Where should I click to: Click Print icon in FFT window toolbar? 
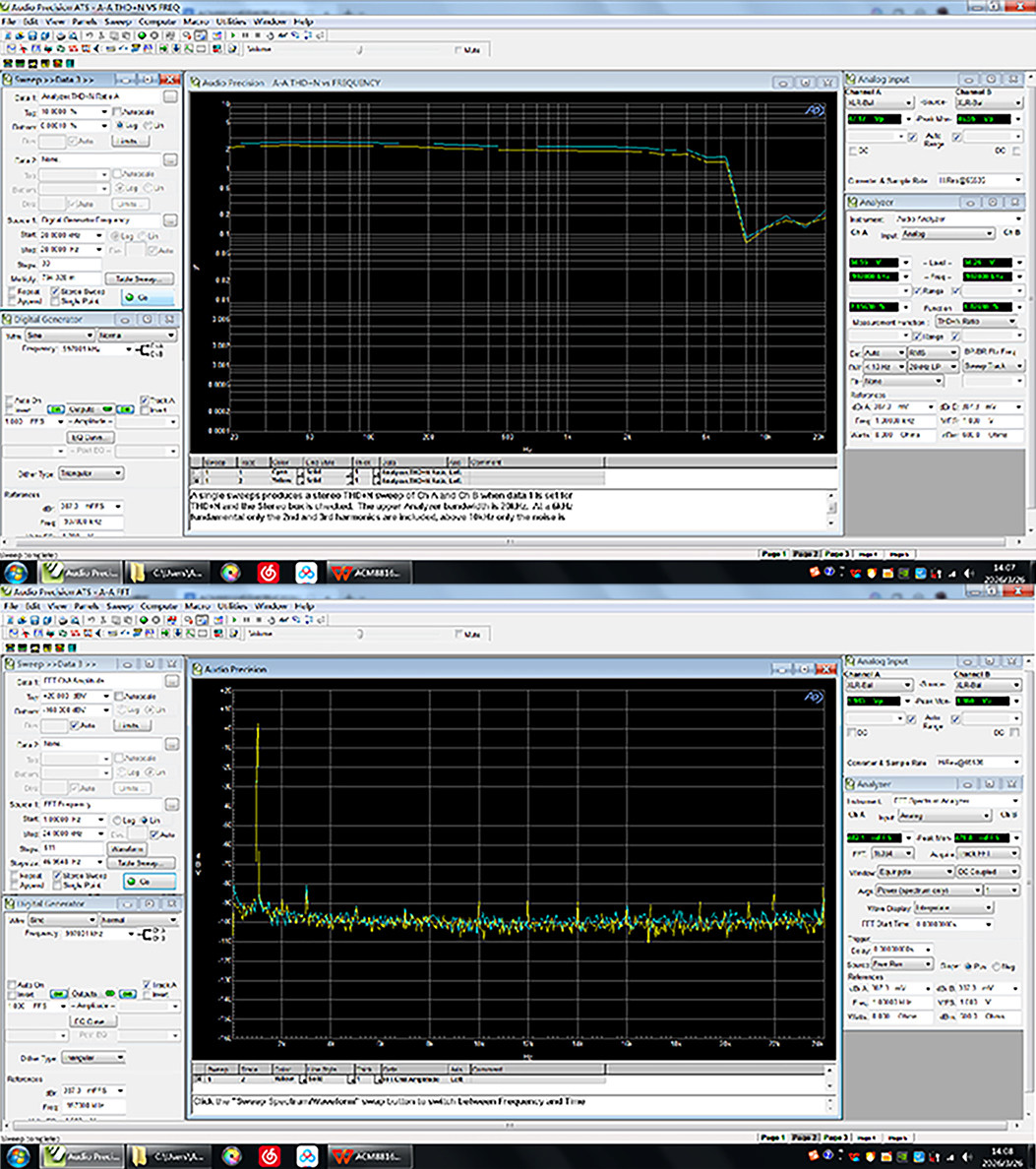click(61, 620)
